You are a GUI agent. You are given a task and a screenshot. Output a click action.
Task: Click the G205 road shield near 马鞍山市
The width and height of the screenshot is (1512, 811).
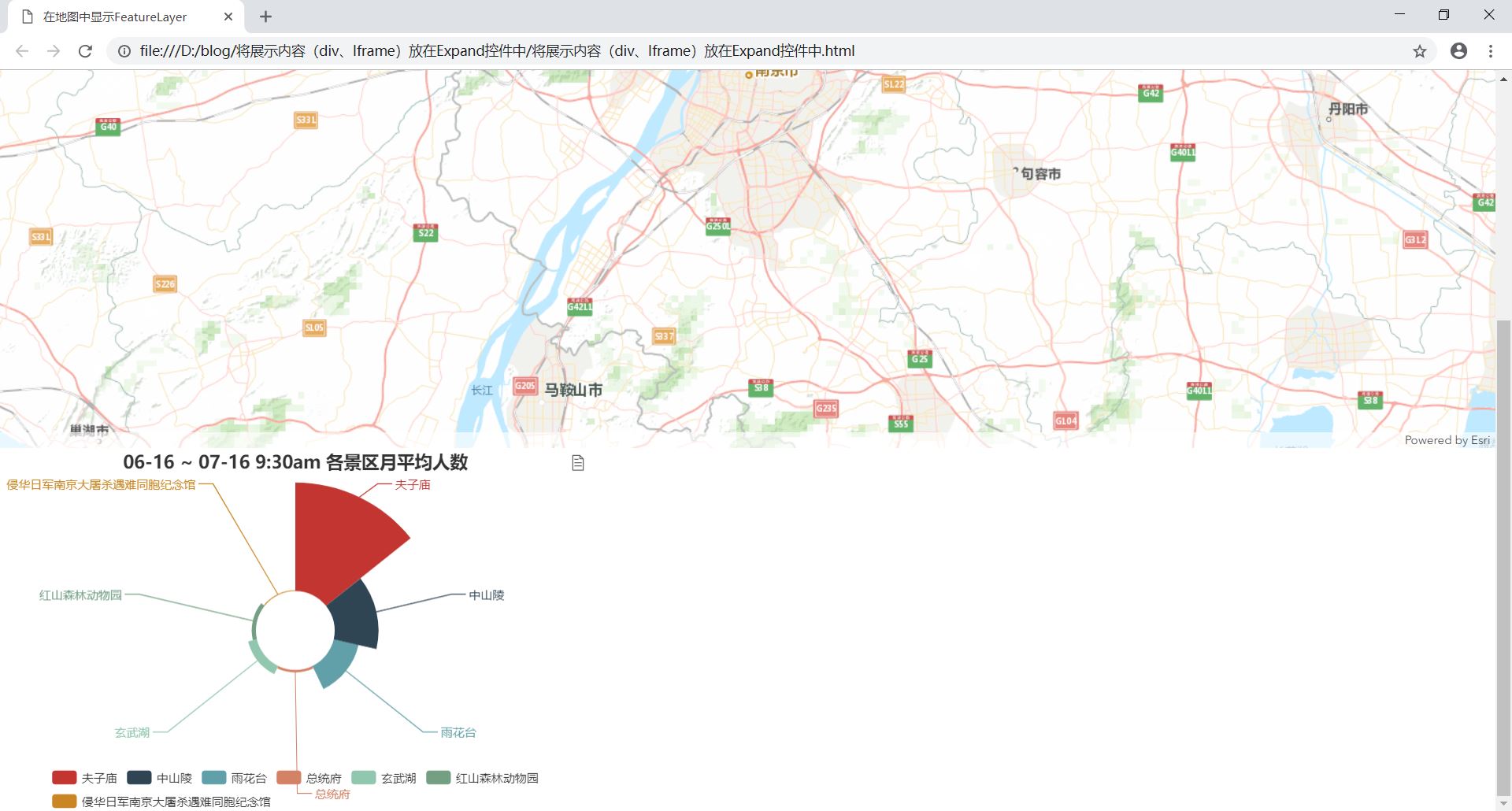pos(524,386)
